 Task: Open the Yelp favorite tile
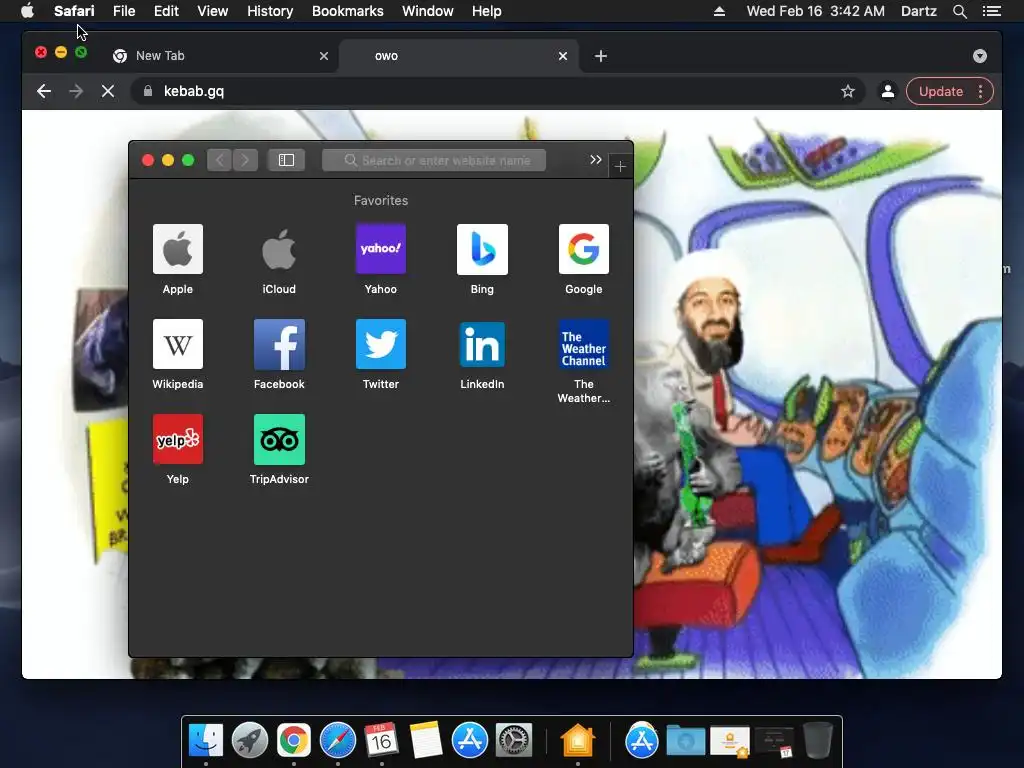point(178,439)
